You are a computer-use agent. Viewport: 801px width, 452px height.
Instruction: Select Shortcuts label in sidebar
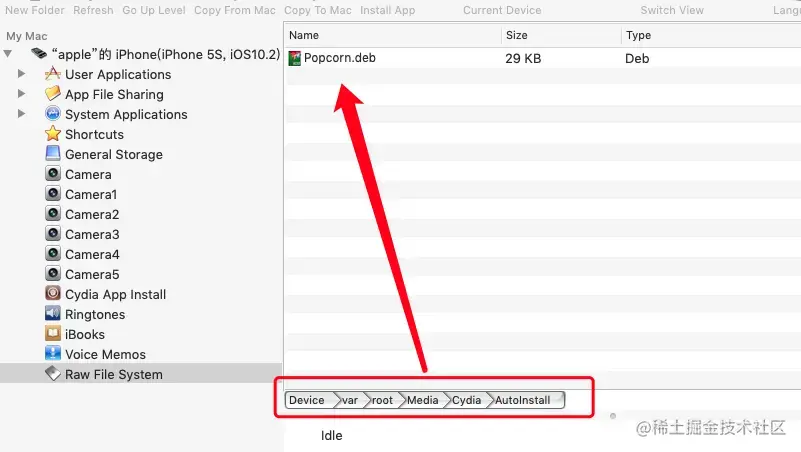tap(95, 134)
